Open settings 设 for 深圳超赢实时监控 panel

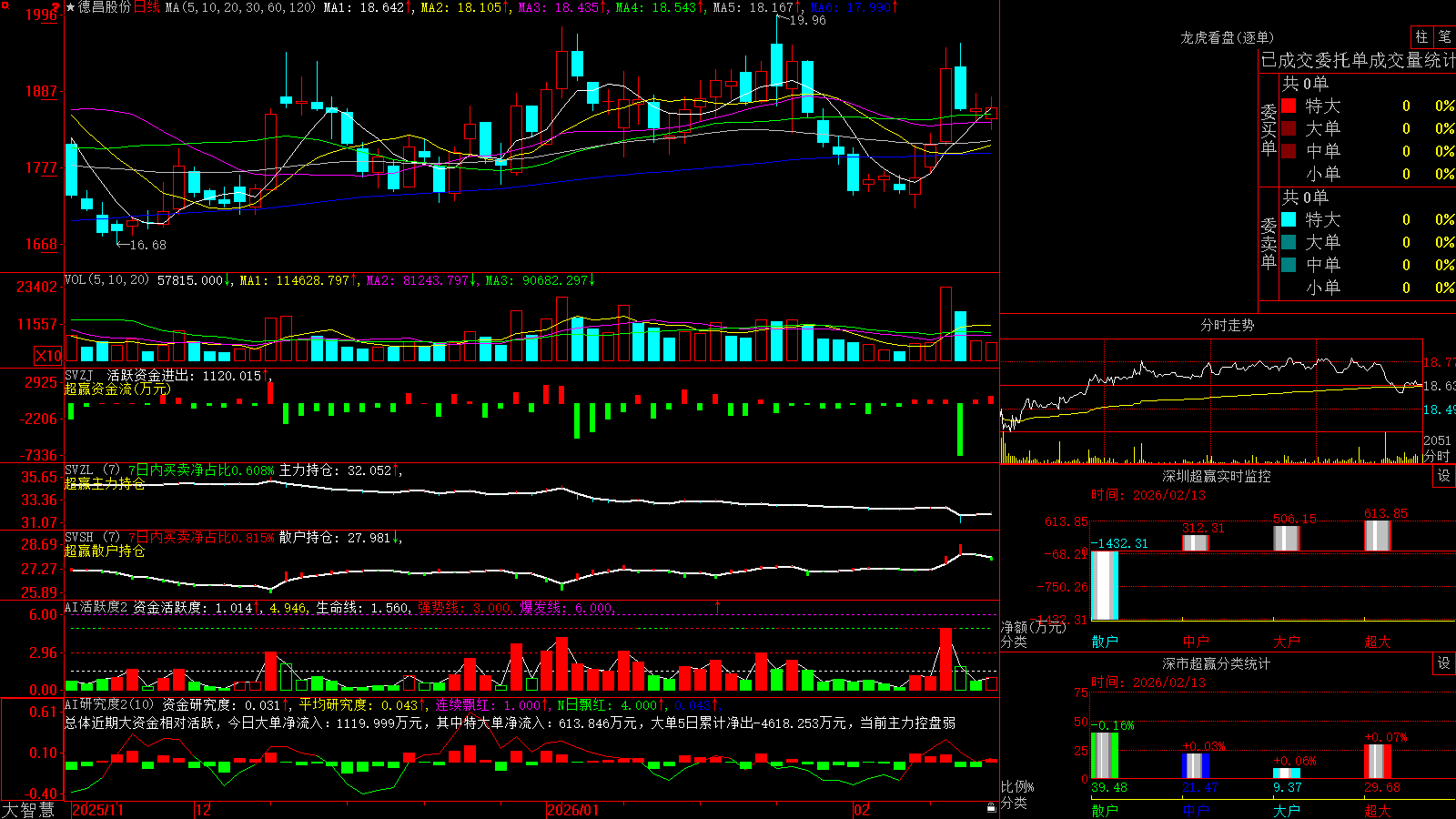[1444, 476]
